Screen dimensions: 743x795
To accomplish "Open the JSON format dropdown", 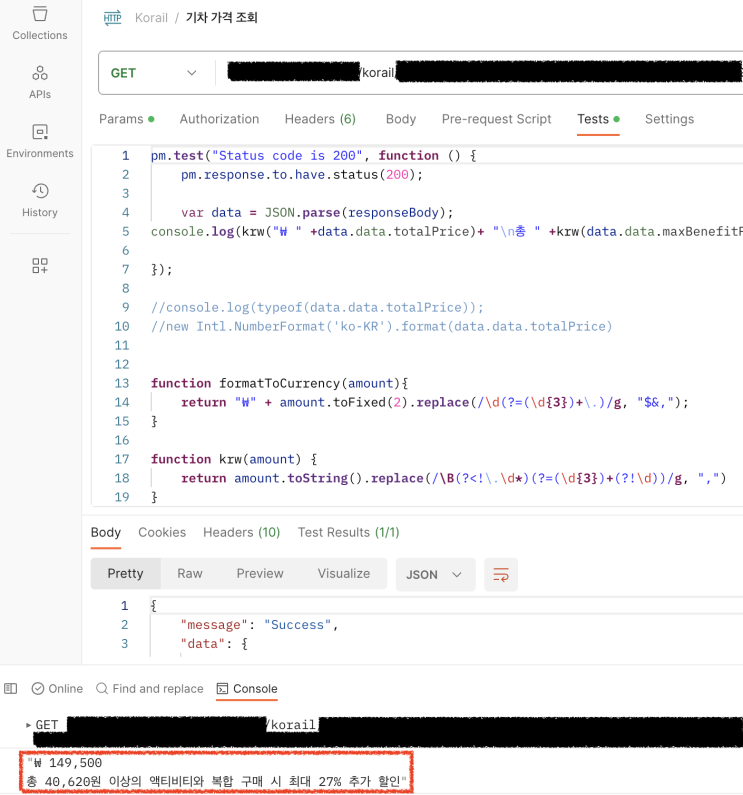I will click(435, 574).
